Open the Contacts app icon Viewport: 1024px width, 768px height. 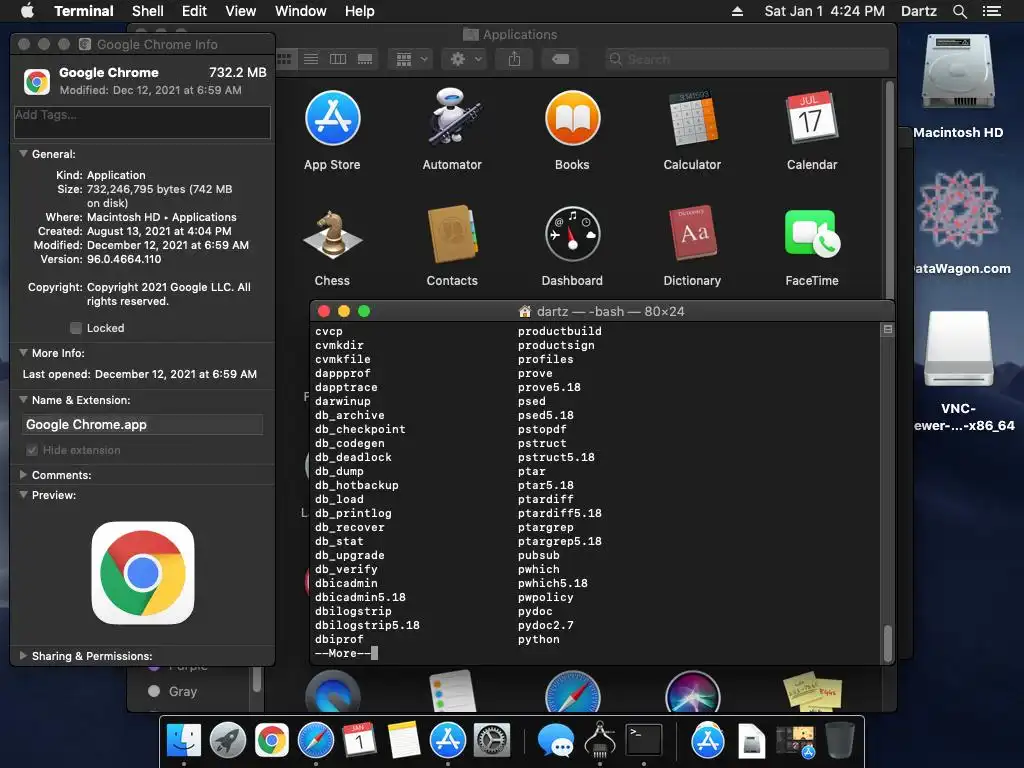(452, 234)
